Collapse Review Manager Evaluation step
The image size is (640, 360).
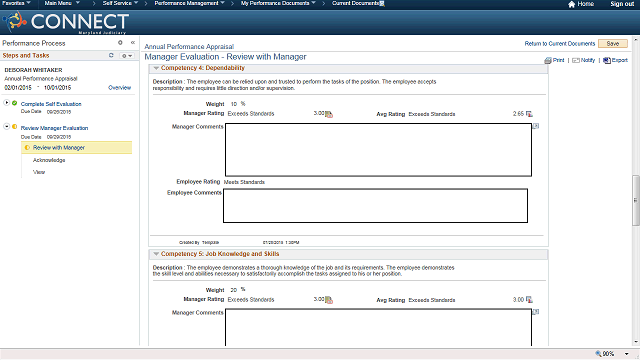(x=7, y=127)
